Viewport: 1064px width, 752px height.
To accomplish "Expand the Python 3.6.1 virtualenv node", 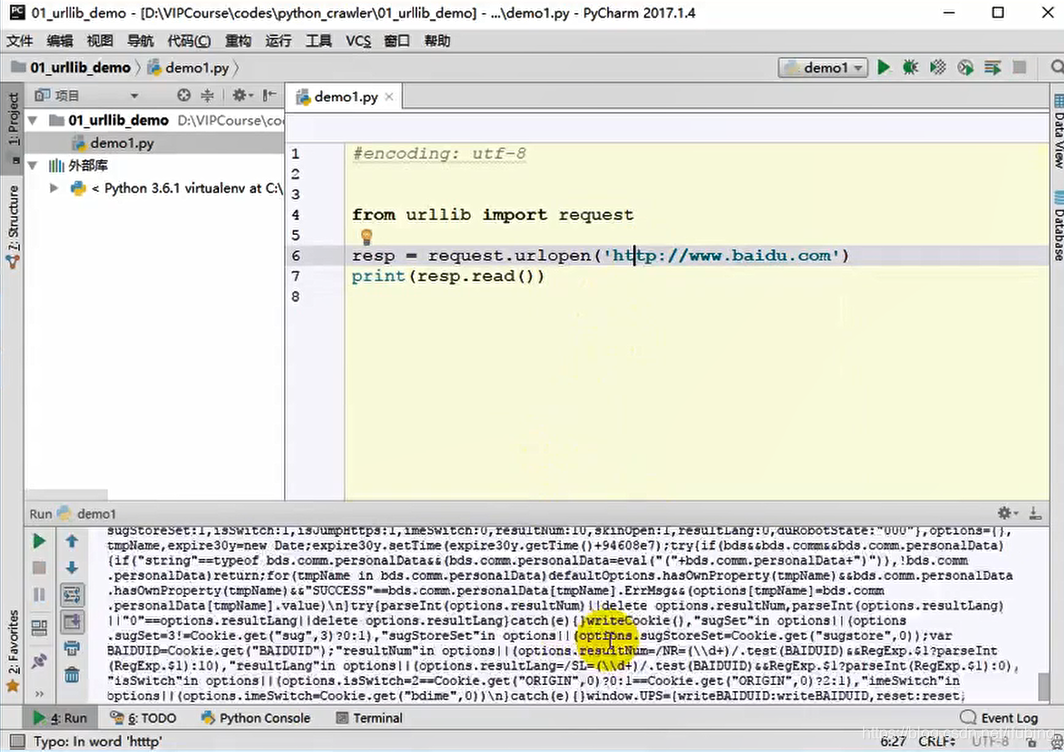I will [54, 188].
